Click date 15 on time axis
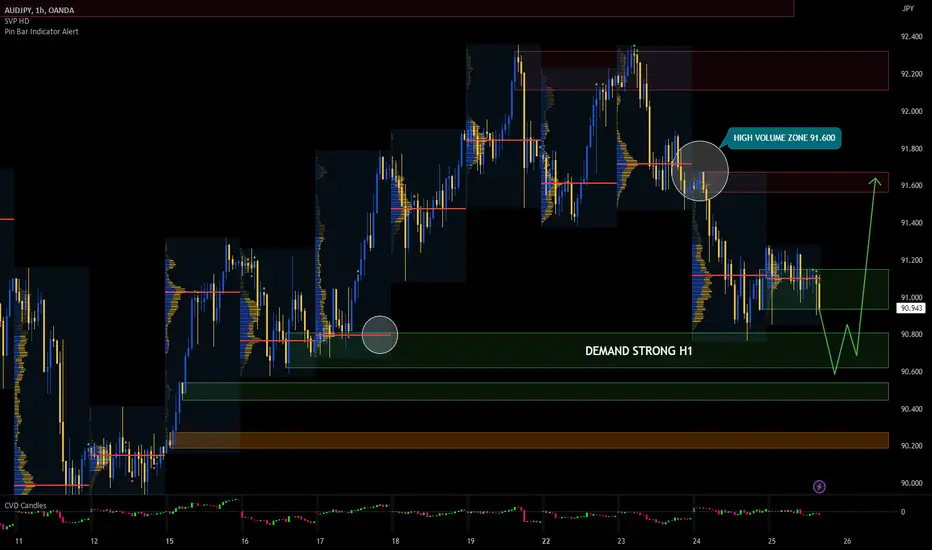The height and width of the screenshot is (550, 932). (169, 541)
